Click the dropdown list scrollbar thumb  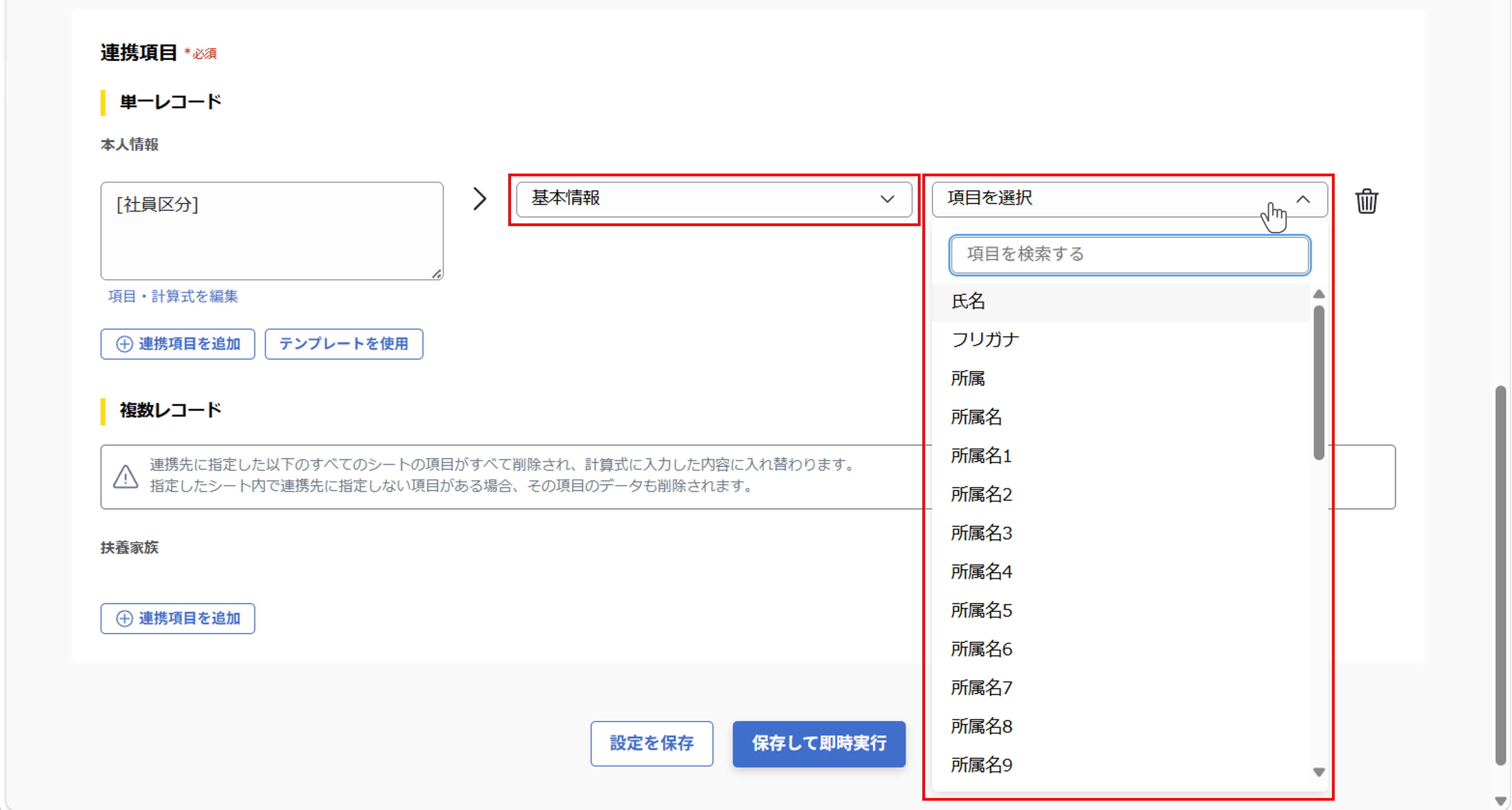coord(1319,383)
